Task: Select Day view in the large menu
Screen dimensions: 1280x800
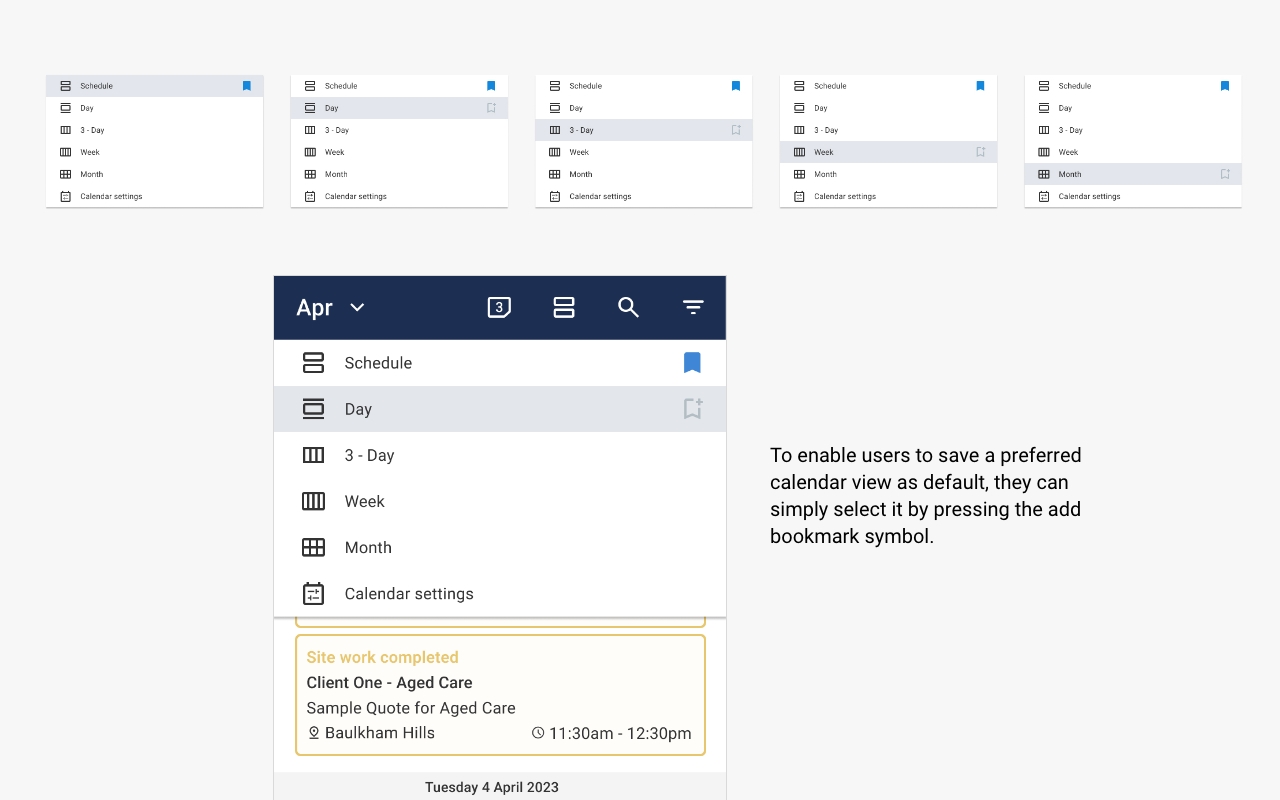Action: pyautogui.click(x=358, y=409)
